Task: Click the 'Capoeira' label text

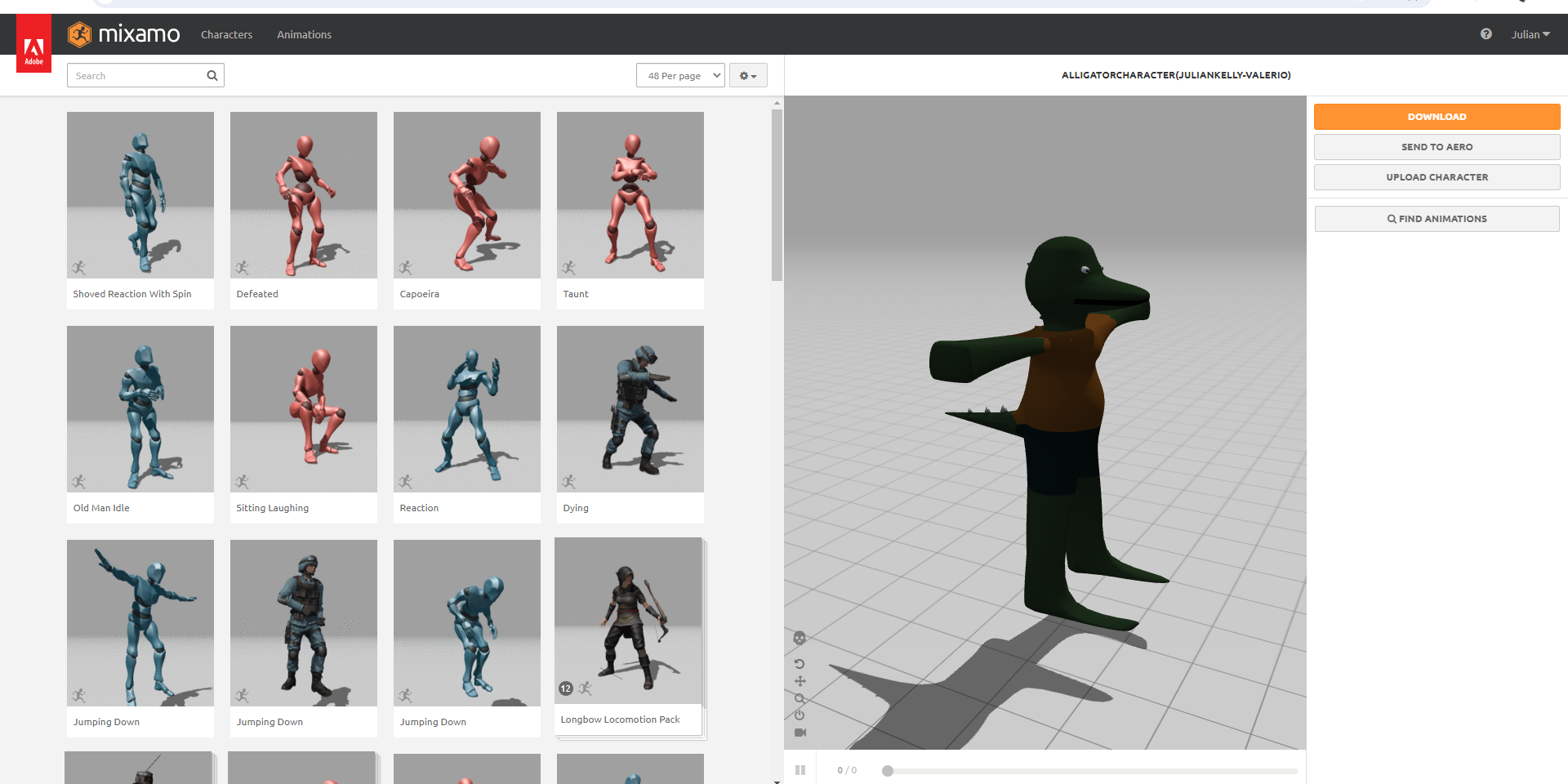Action: (x=419, y=294)
